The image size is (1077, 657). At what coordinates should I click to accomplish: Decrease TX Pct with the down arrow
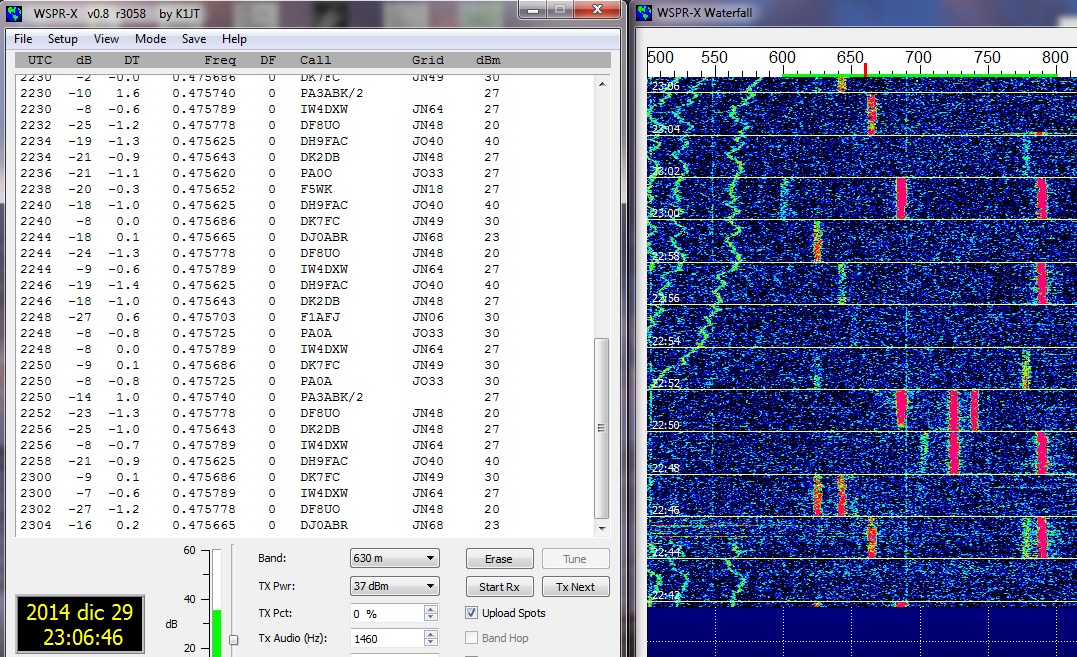(431, 617)
